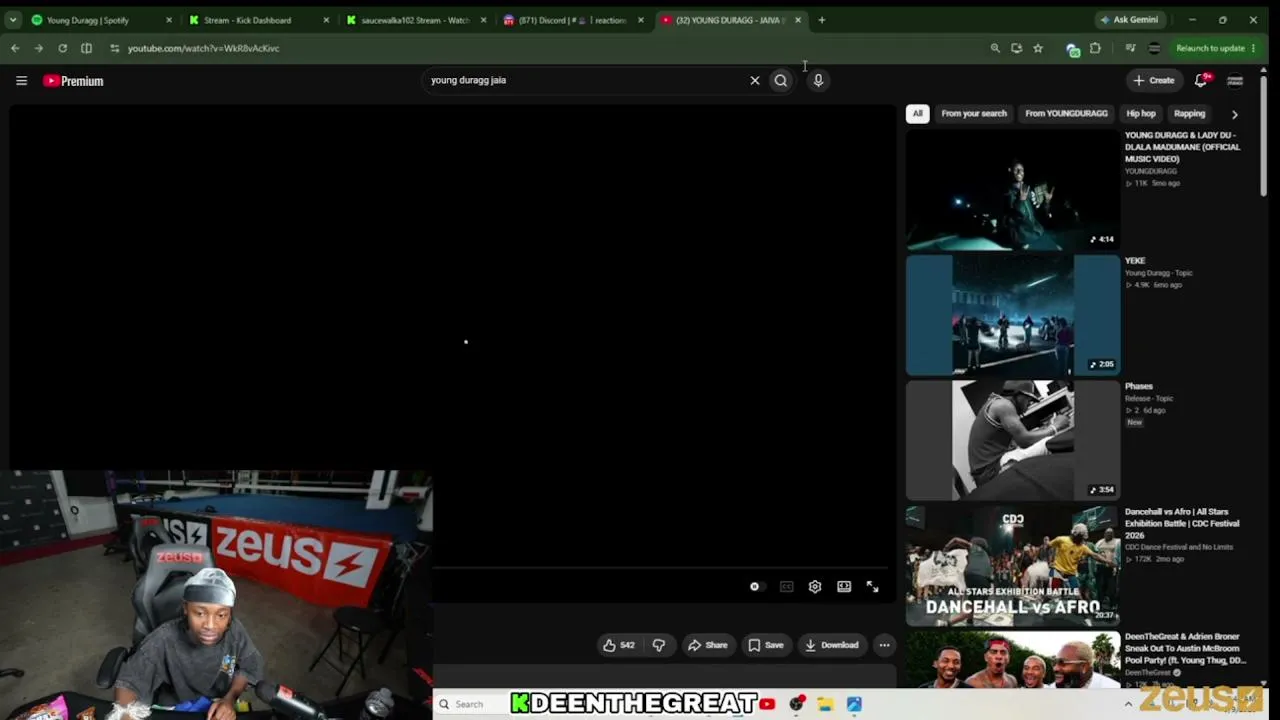Open a new browser tab
The width and height of the screenshot is (1280, 720).
click(x=822, y=20)
